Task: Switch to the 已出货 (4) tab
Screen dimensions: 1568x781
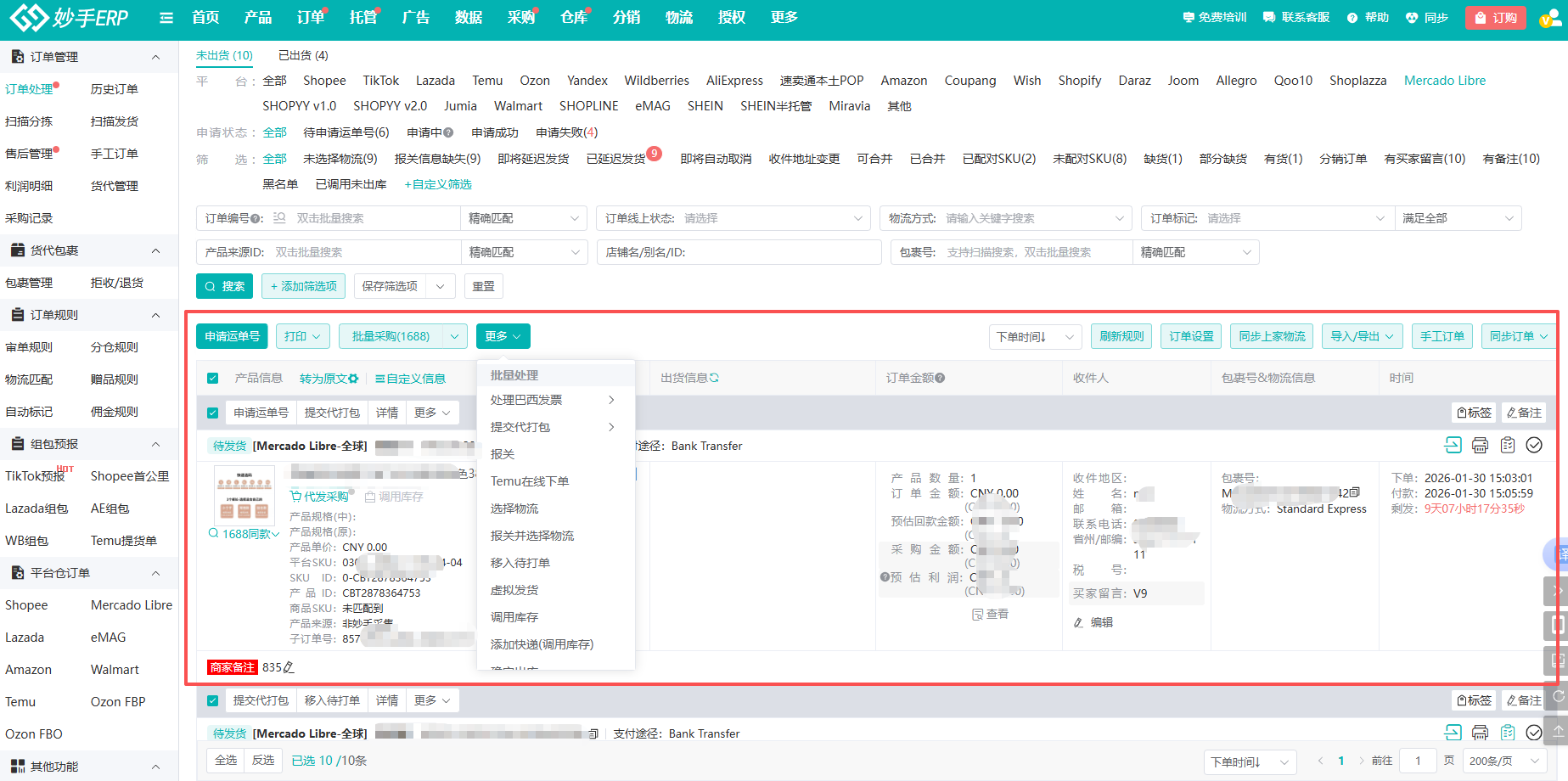Action: click(x=303, y=56)
